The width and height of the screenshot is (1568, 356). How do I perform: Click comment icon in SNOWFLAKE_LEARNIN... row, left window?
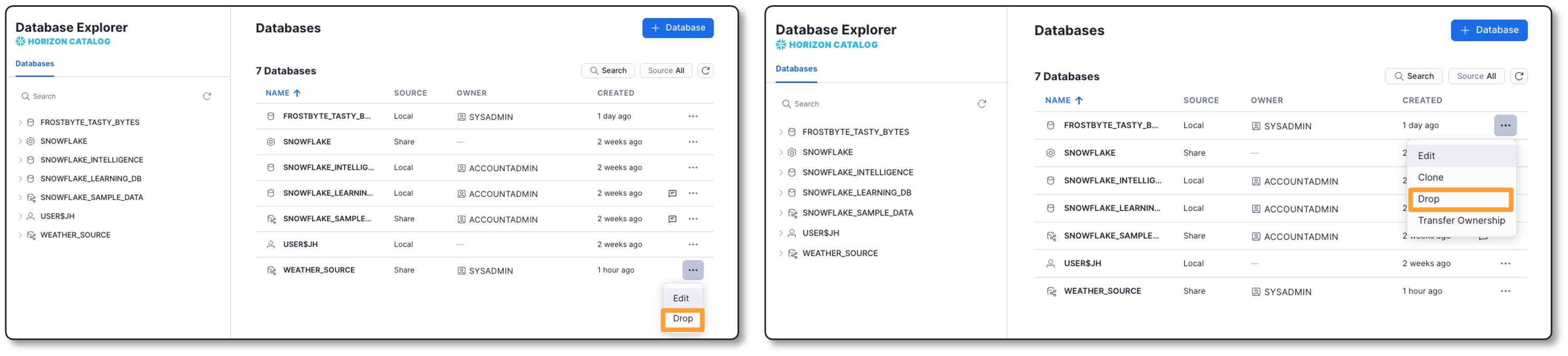click(672, 193)
